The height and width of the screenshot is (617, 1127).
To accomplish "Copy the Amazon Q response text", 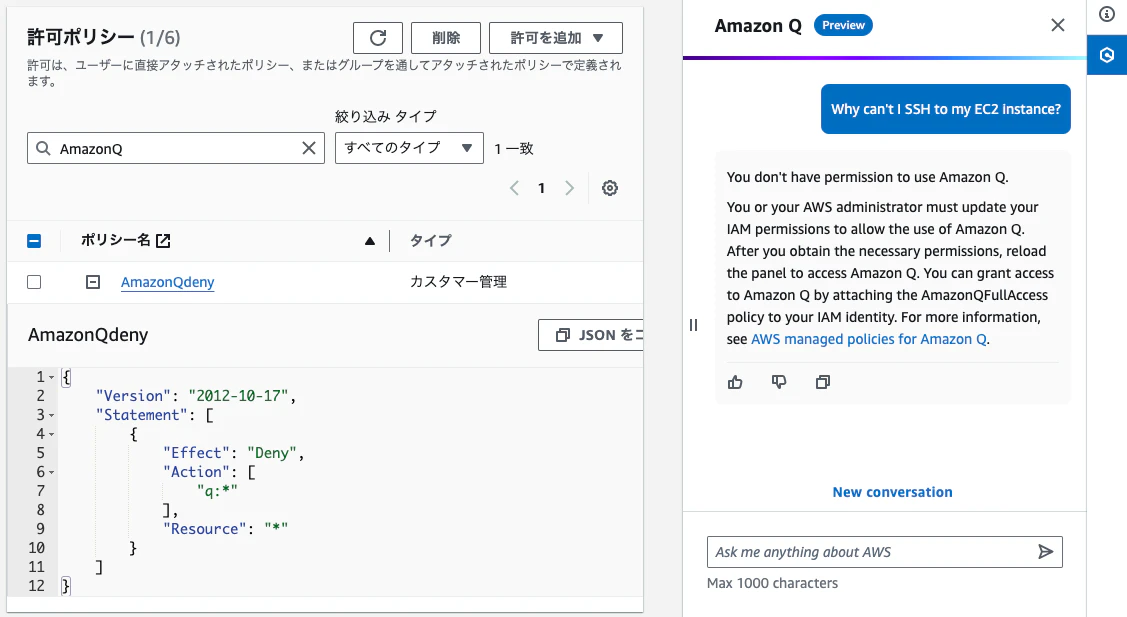I will (x=822, y=382).
